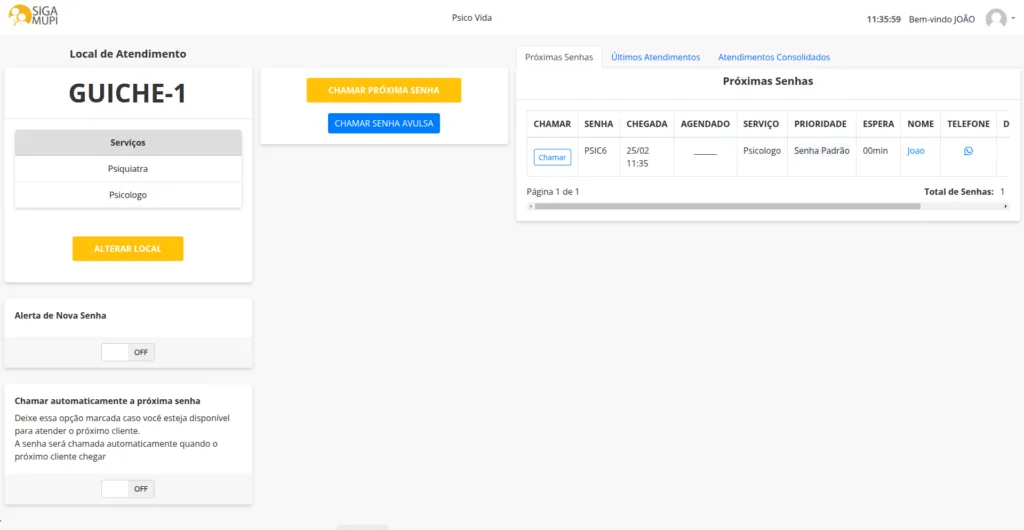Select the Psiquiatra service row
This screenshot has height=530, width=1024.
(x=128, y=169)
